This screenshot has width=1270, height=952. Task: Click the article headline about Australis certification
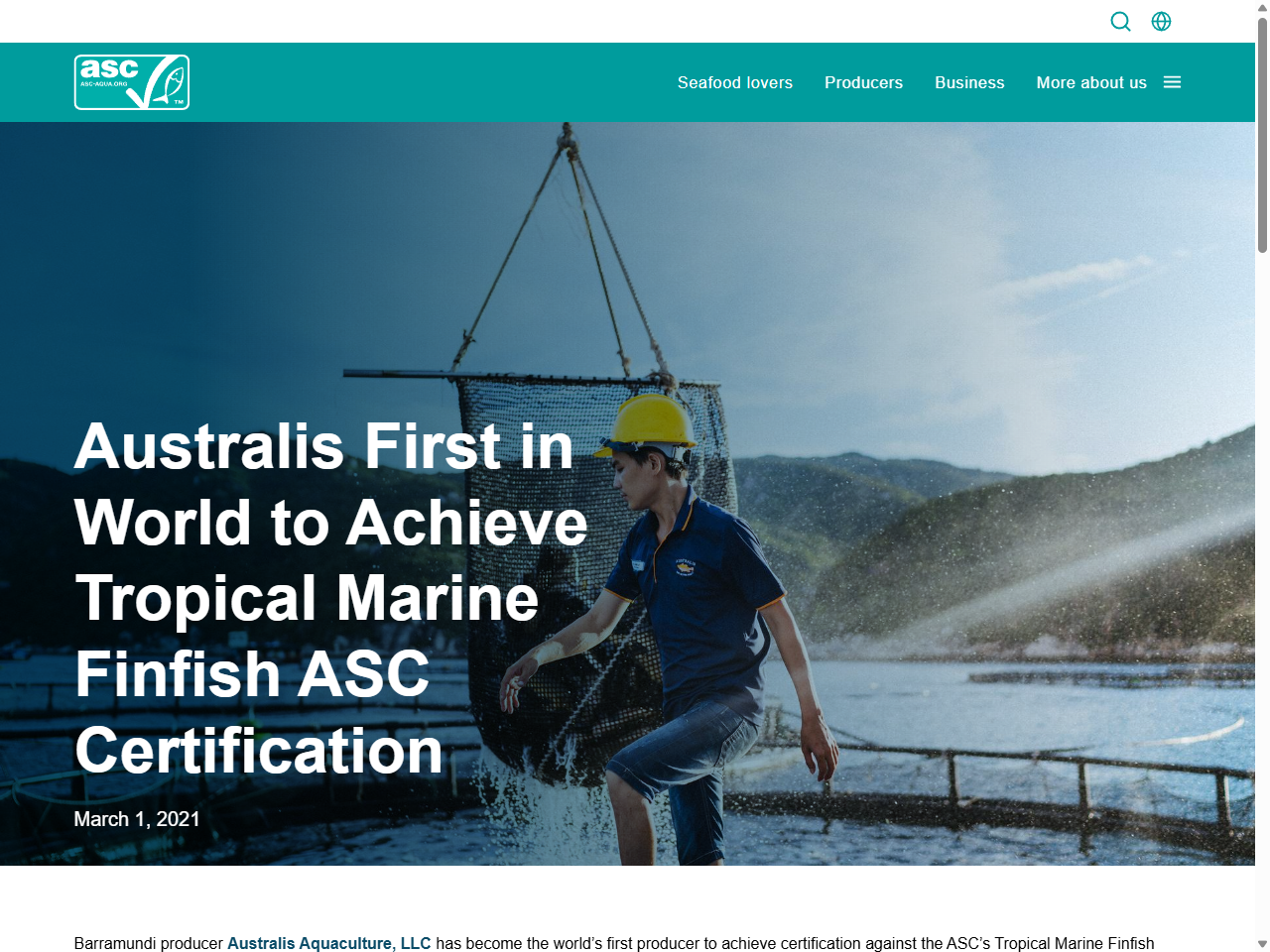point(330,599)
